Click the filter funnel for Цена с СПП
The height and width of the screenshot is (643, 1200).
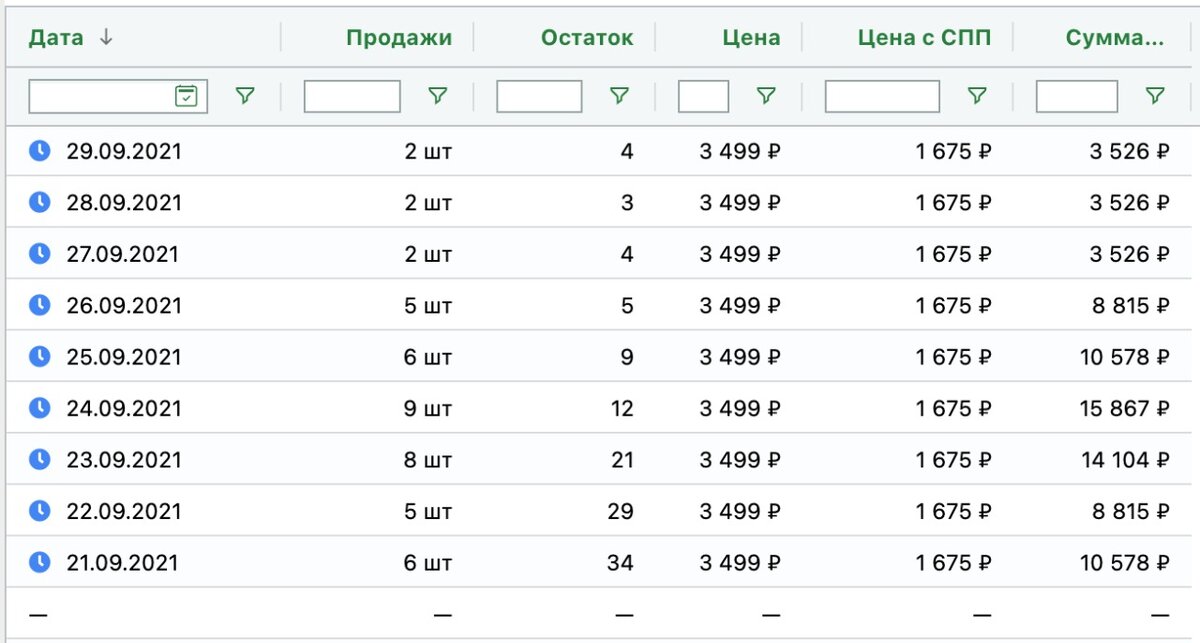(x=976, y=95)
